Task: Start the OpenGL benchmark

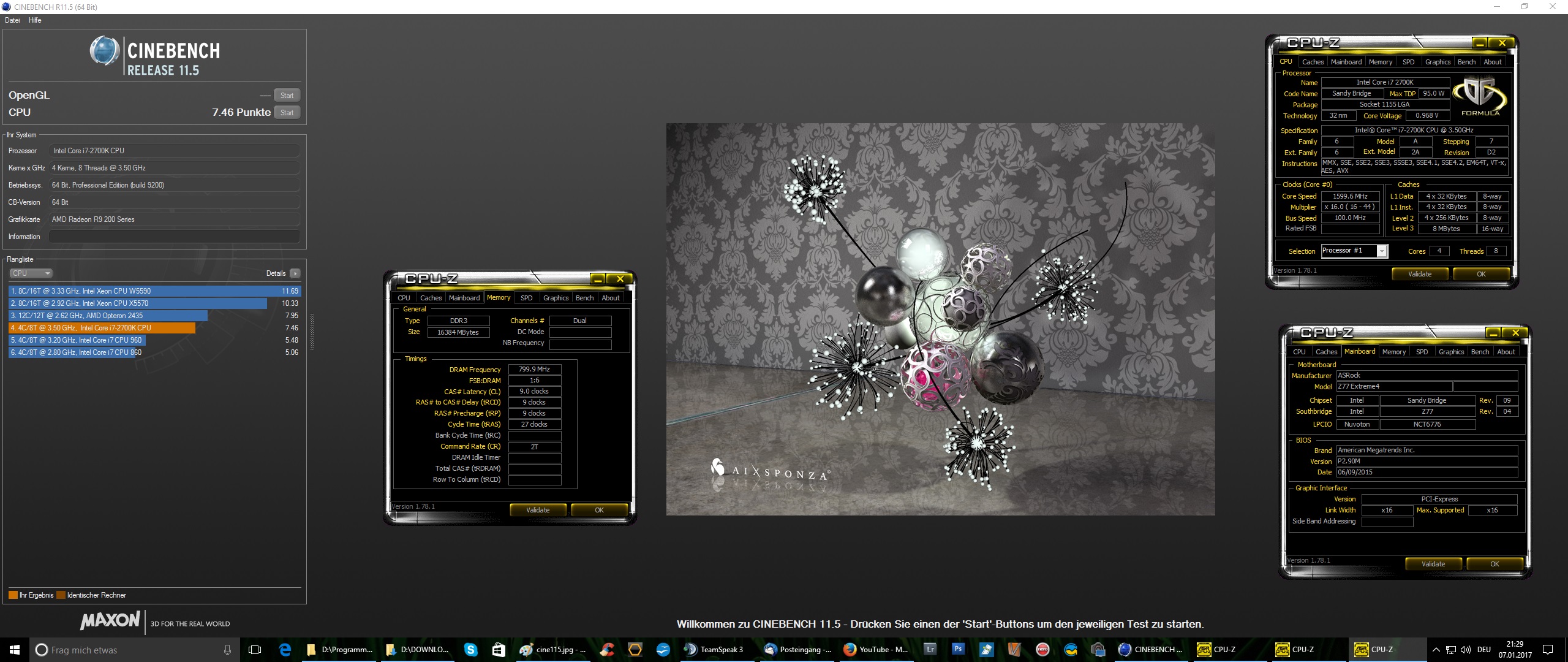Action: coord(287,95)
